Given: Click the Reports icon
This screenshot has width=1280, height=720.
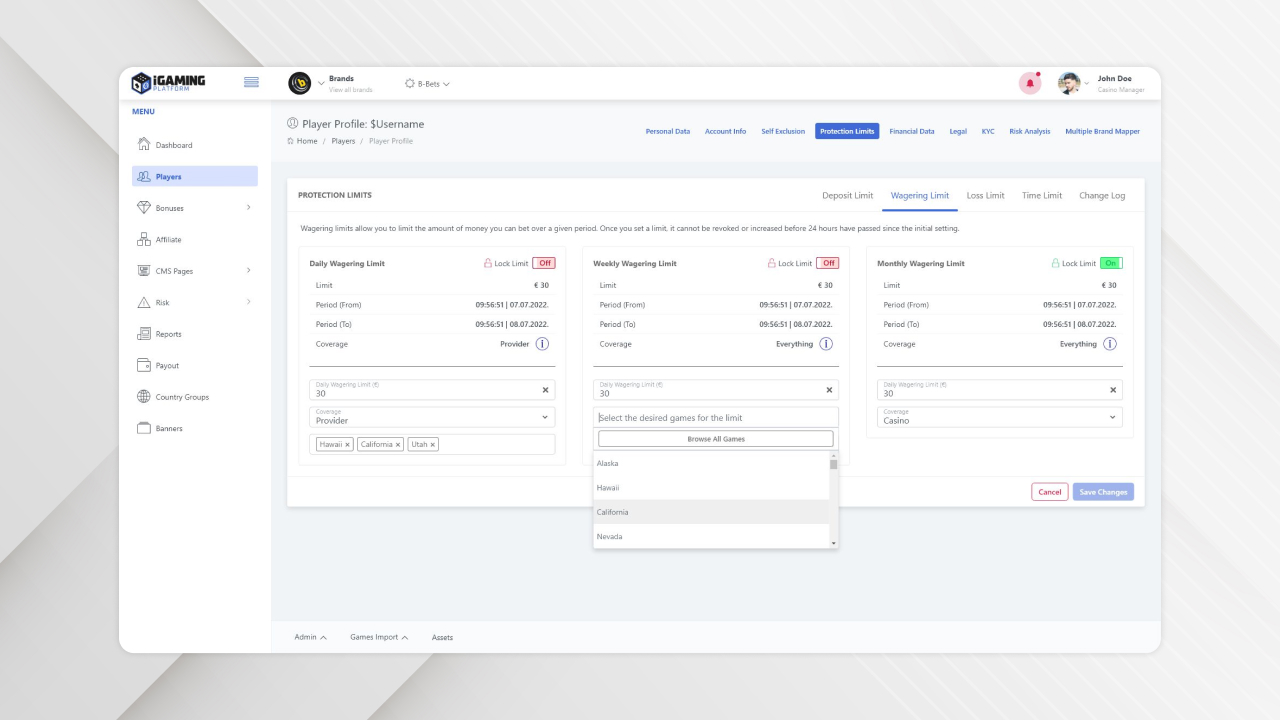Looking at the screenshot, I should click(143, 333).
